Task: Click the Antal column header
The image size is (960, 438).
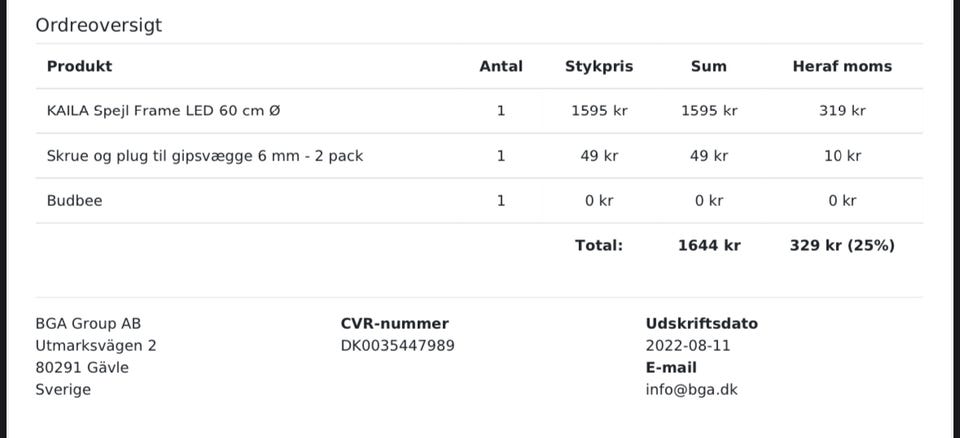Action: (x=501, y=66)
